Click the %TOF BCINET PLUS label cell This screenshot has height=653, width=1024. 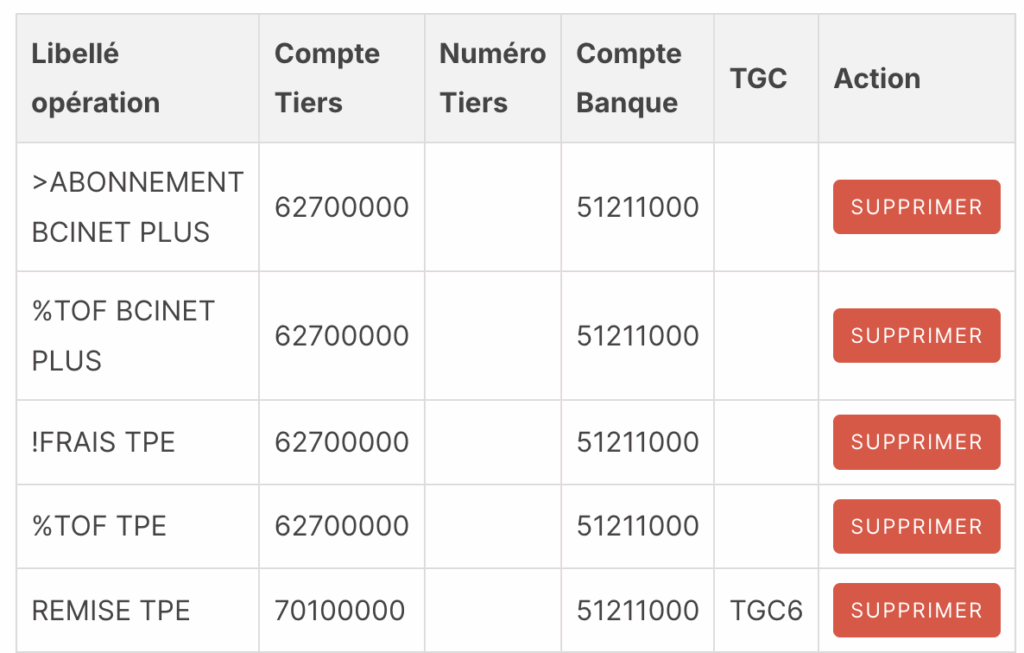123,335
